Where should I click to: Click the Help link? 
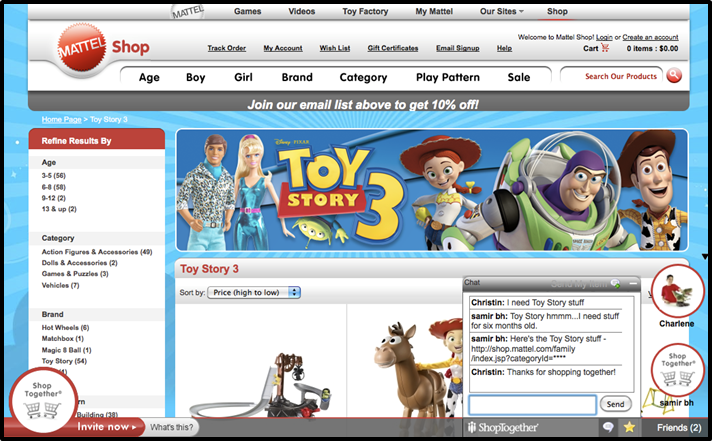tap(504, 48)
